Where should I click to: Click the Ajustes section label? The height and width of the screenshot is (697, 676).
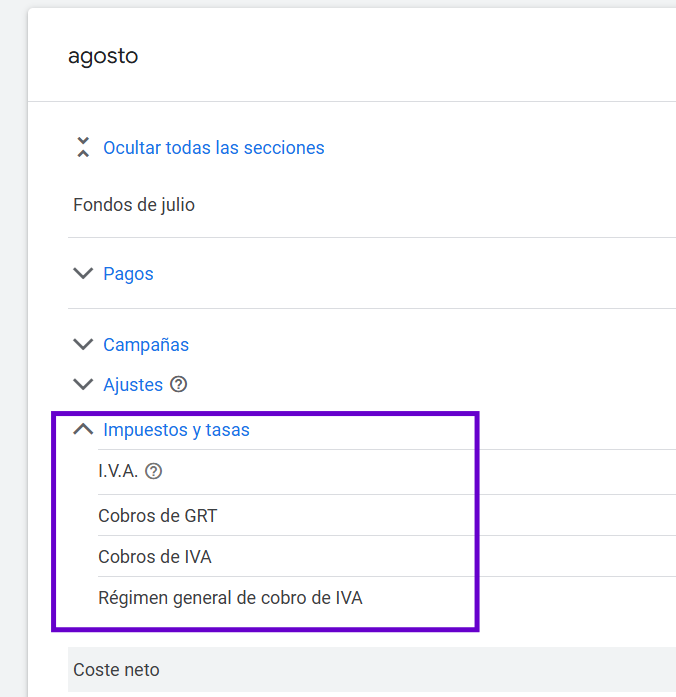coord(133,384)
